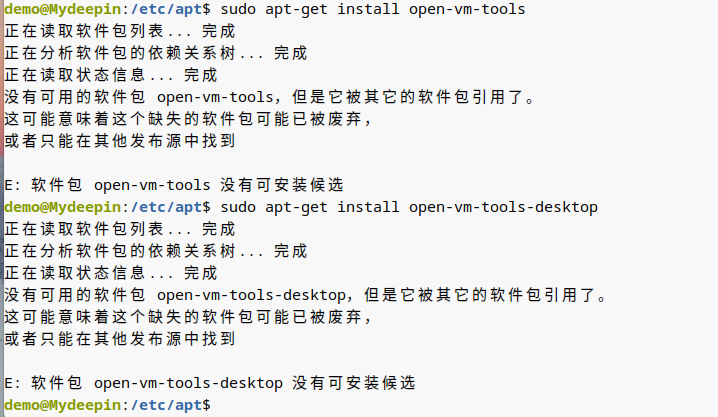Click the word "sudo" in the first command
The image size is (718, 417).
click(237, 9)
